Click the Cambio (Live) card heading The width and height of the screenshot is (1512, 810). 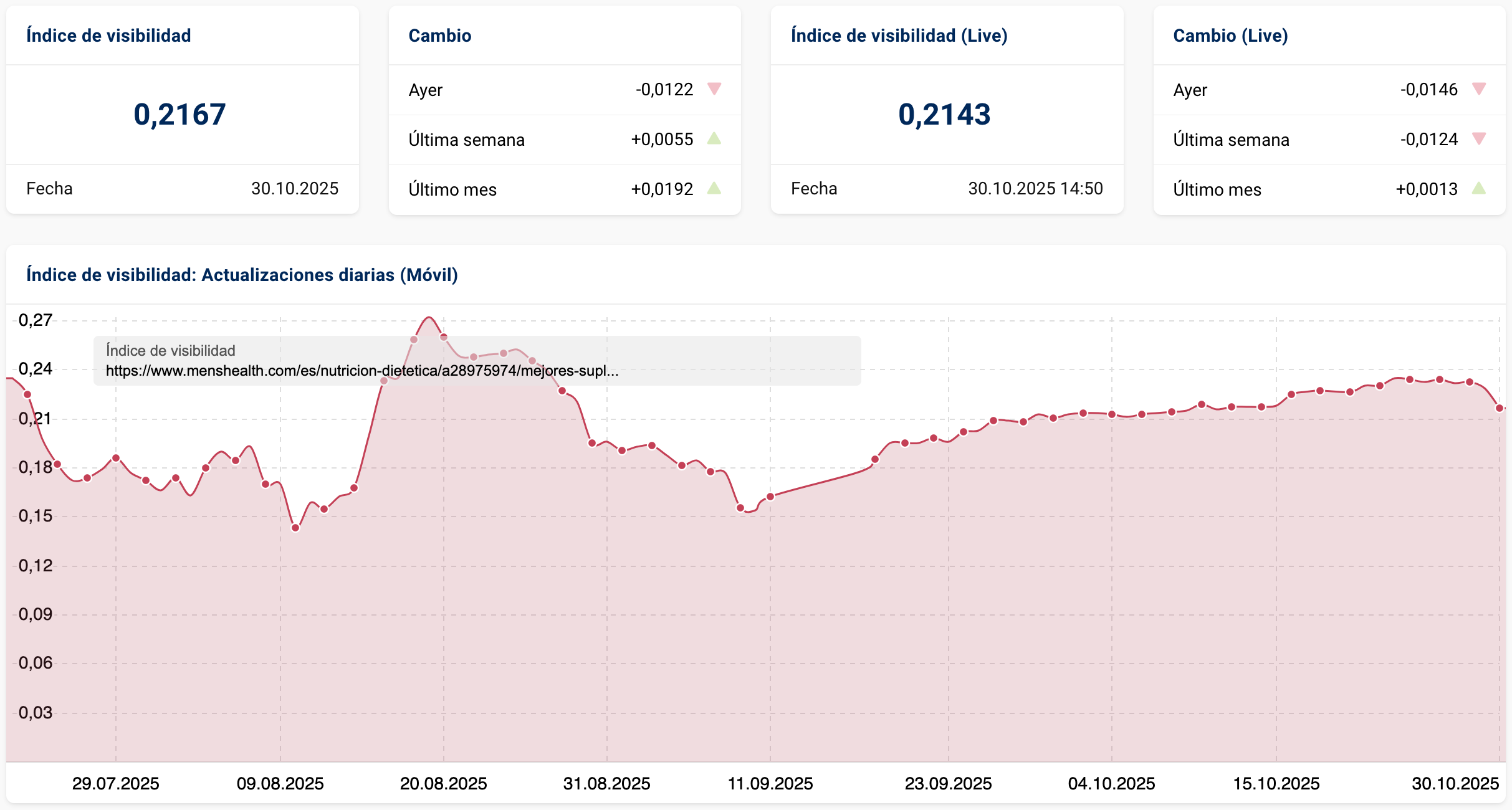(1230, 36)
